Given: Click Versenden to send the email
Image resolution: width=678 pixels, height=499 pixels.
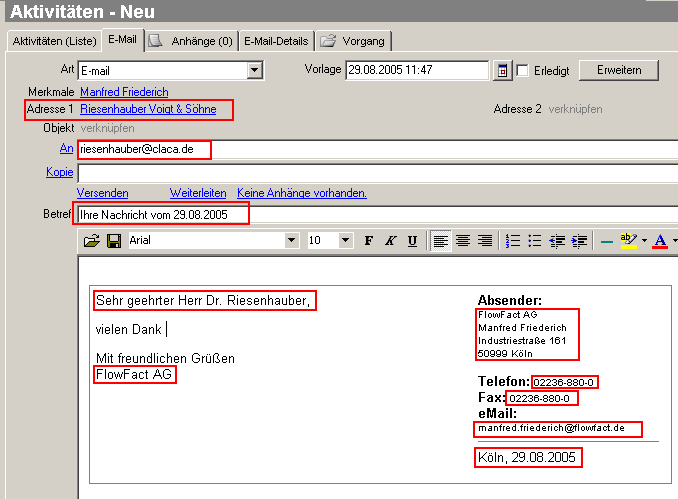Looking at the screenshot, I should click(x=102, y=193).
